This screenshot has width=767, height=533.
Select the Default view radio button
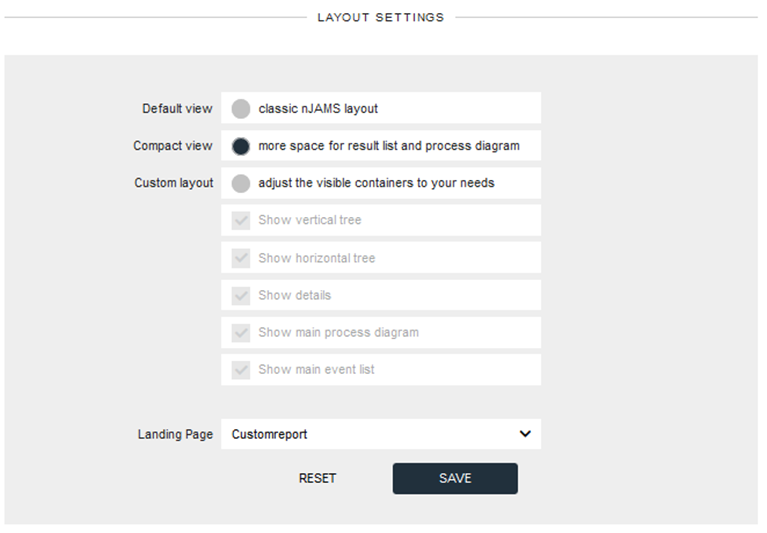pyautogui.click(x=241, y=109)
